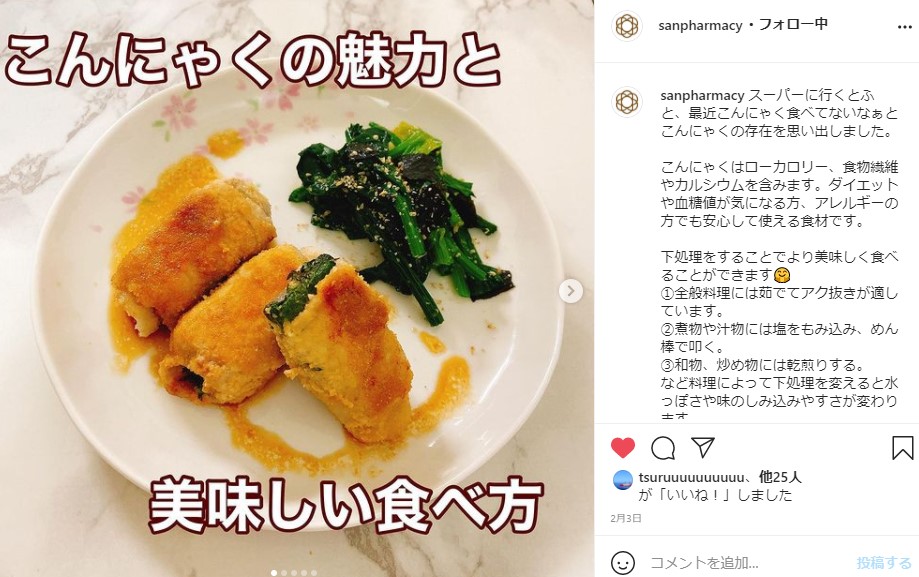The height and width of the screenshot is (577, 919).
Task: Click the sanpharmacy avatar in header
Action: pos(627,26)
